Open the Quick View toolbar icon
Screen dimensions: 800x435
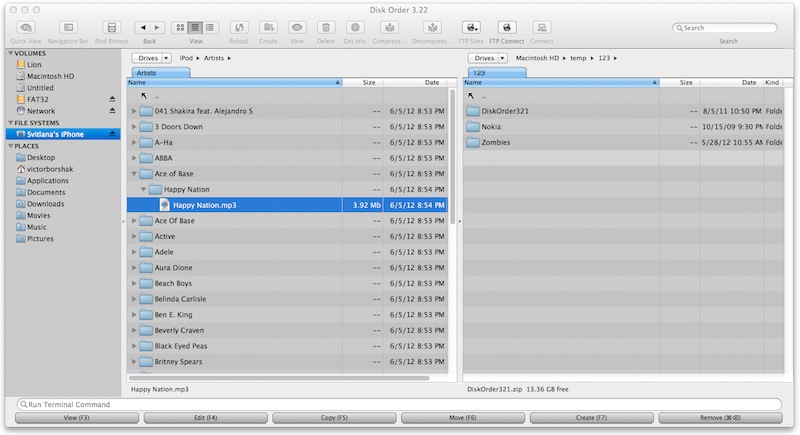pos(26,27)
